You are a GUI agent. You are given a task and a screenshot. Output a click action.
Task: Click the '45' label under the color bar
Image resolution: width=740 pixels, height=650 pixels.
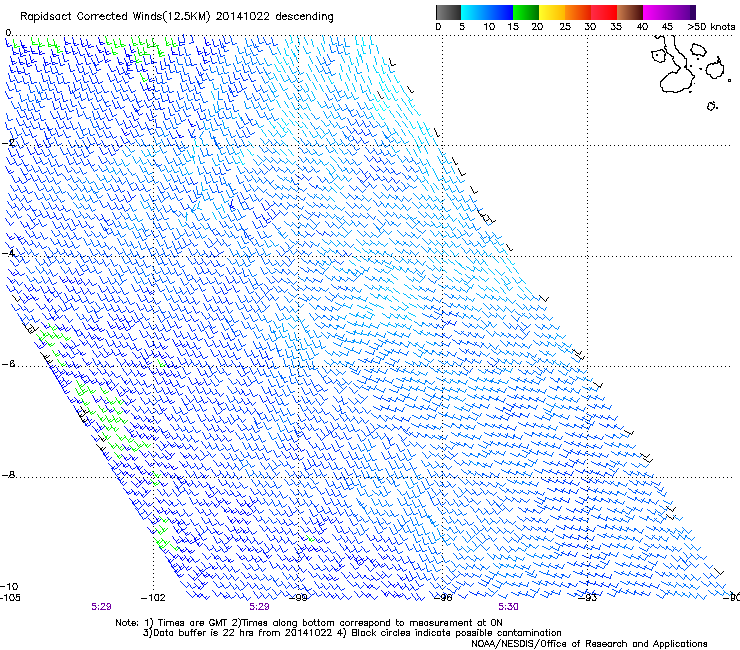(667, 27)
